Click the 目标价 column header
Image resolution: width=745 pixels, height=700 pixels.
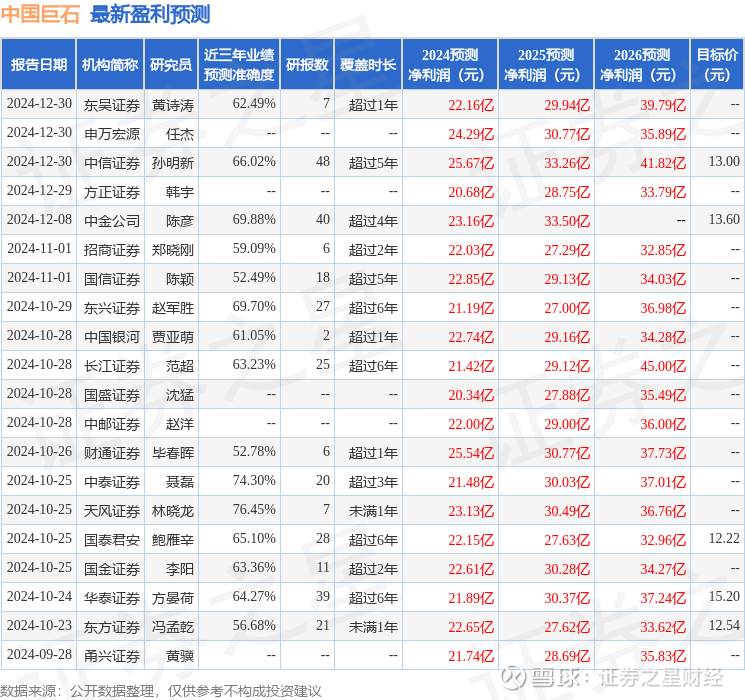coord(717,65)
